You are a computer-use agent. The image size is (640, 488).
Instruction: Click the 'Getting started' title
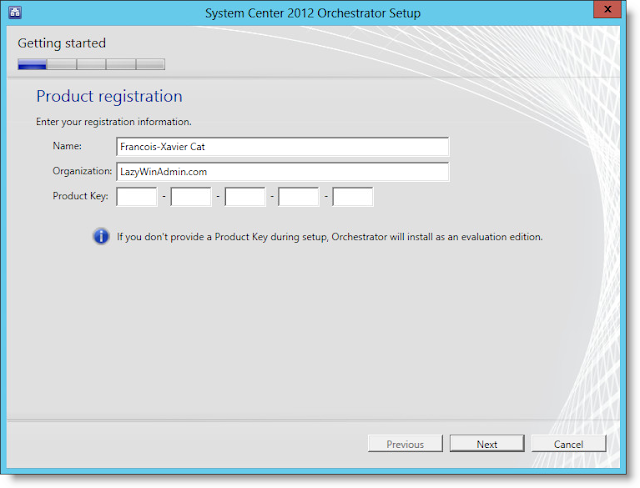coord(62,43)
